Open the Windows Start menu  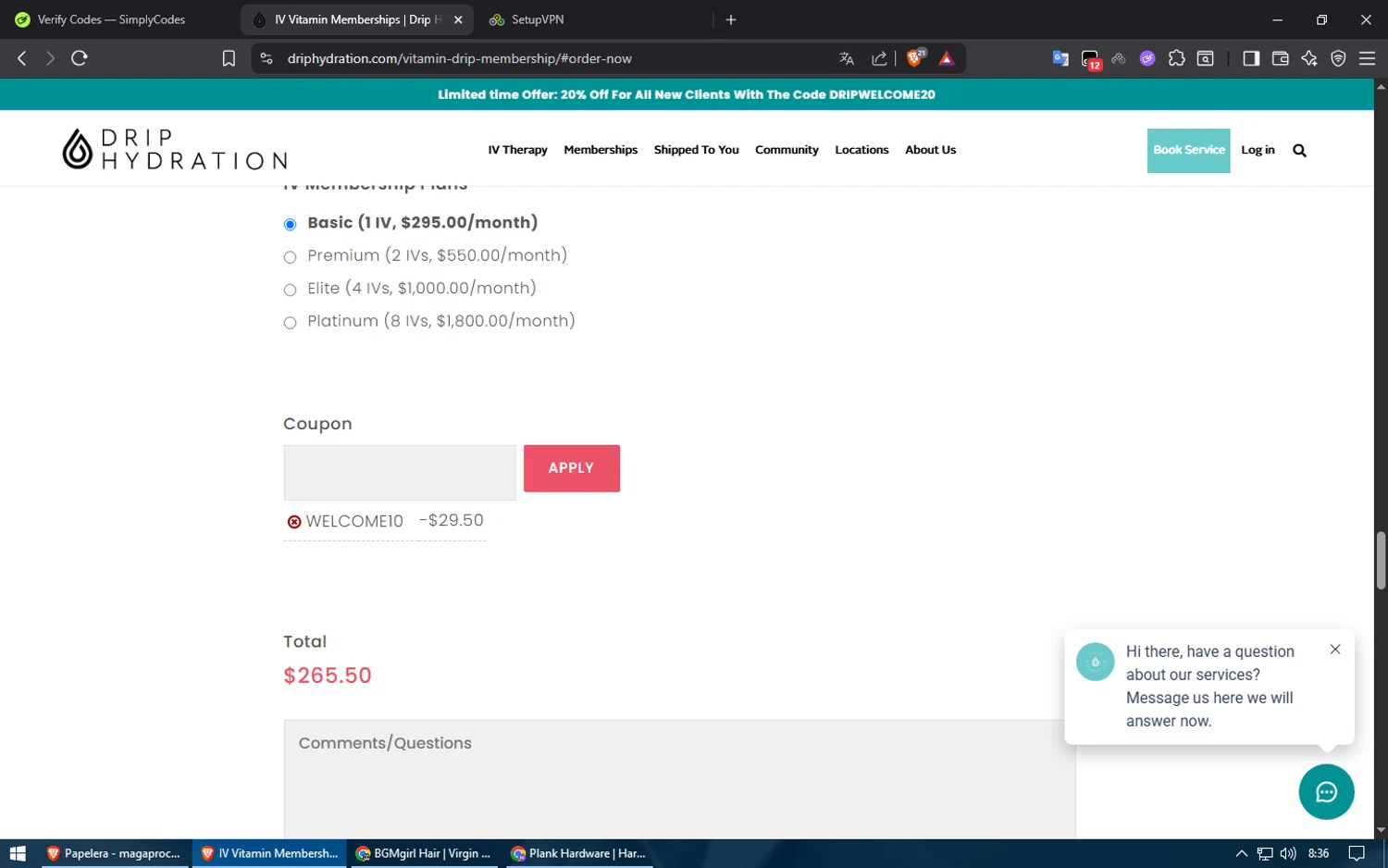point(17,853)
